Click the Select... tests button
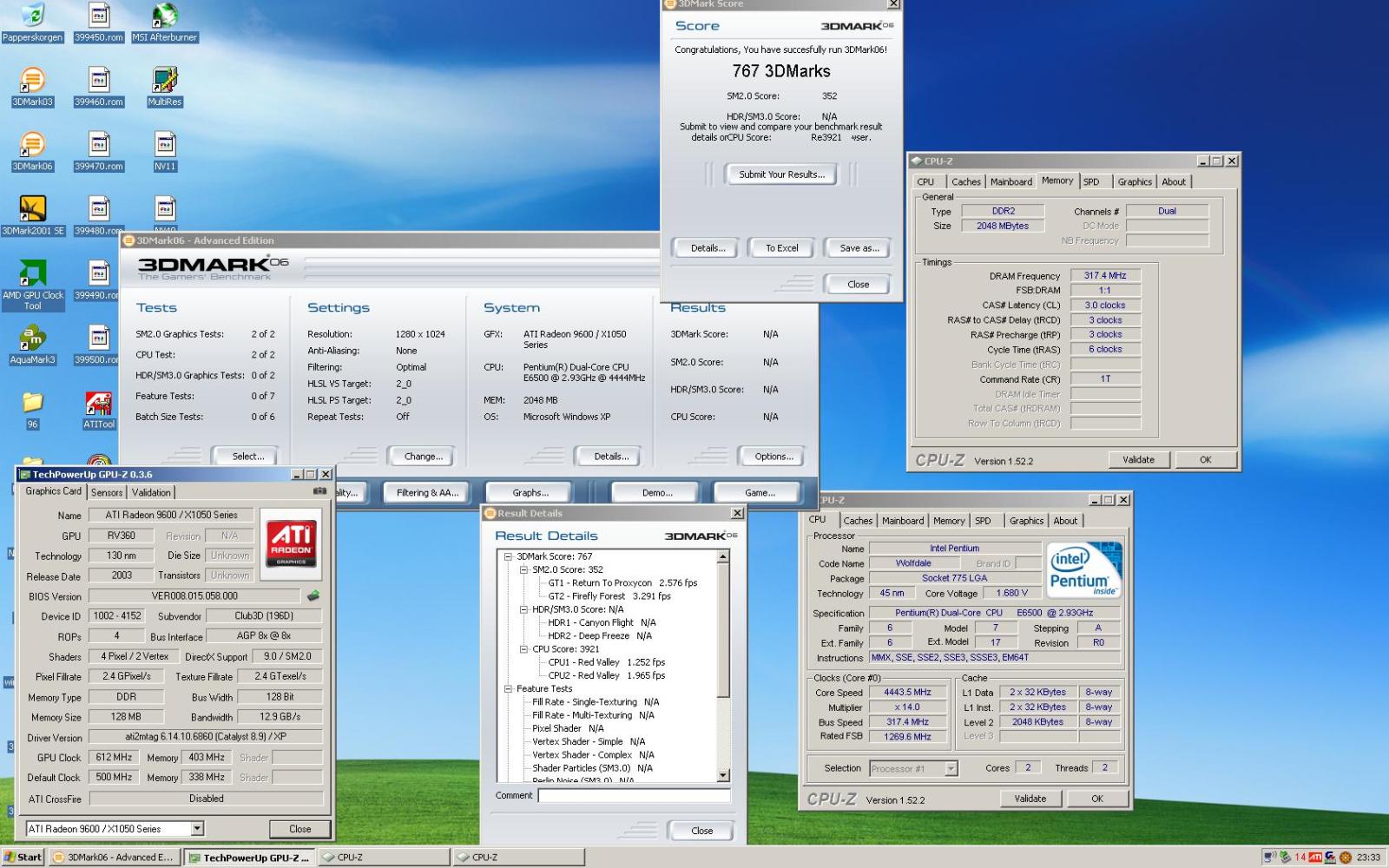Viewport: 1389px width, 868px height. point(248,457)
